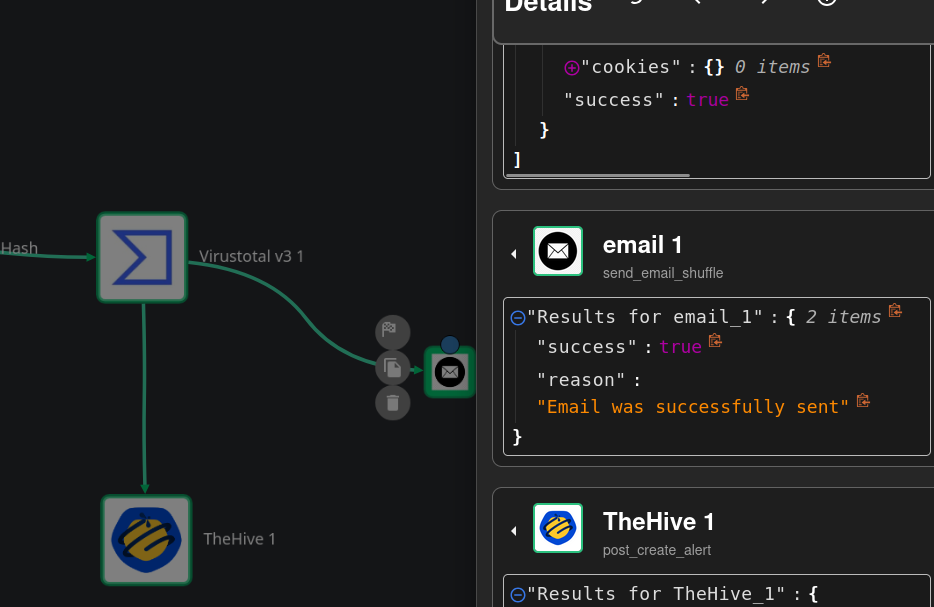
Task: Copy the email "success" value
Action: (x=715, y=341)
